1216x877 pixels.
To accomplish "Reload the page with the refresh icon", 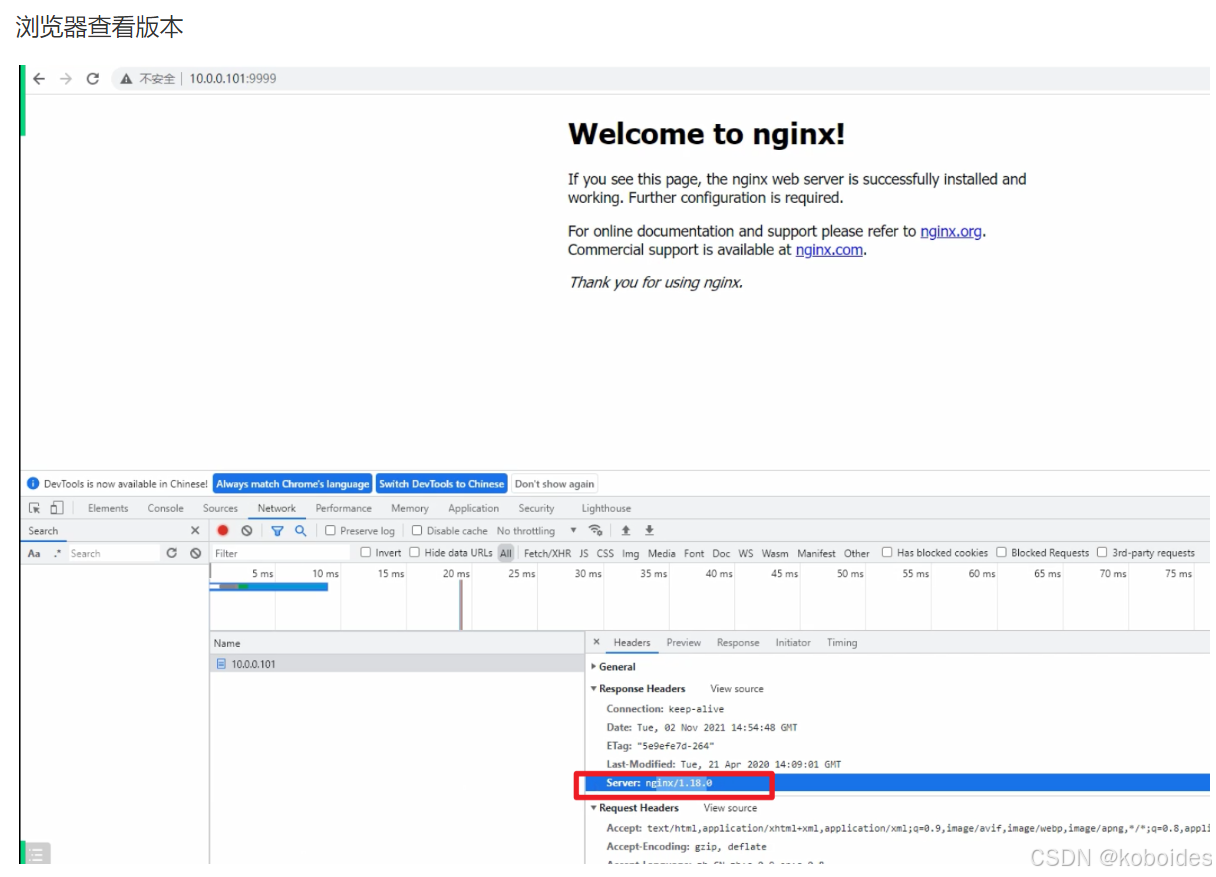I will [93, 79].
